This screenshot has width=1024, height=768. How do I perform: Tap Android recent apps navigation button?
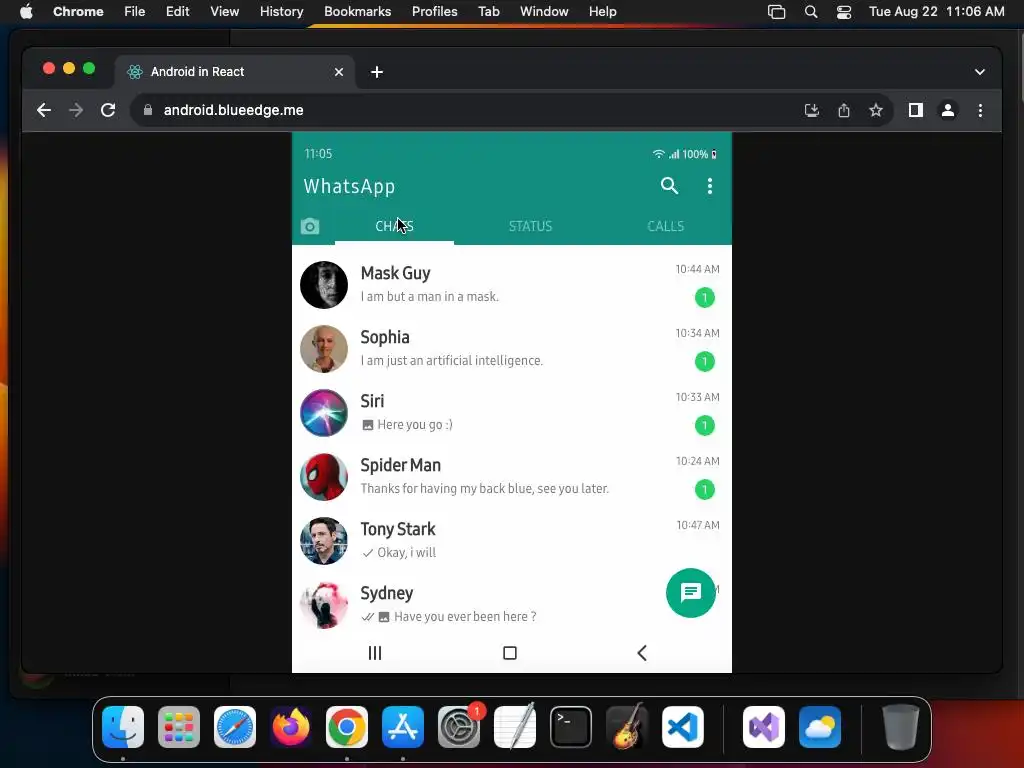tap(375, 652)
